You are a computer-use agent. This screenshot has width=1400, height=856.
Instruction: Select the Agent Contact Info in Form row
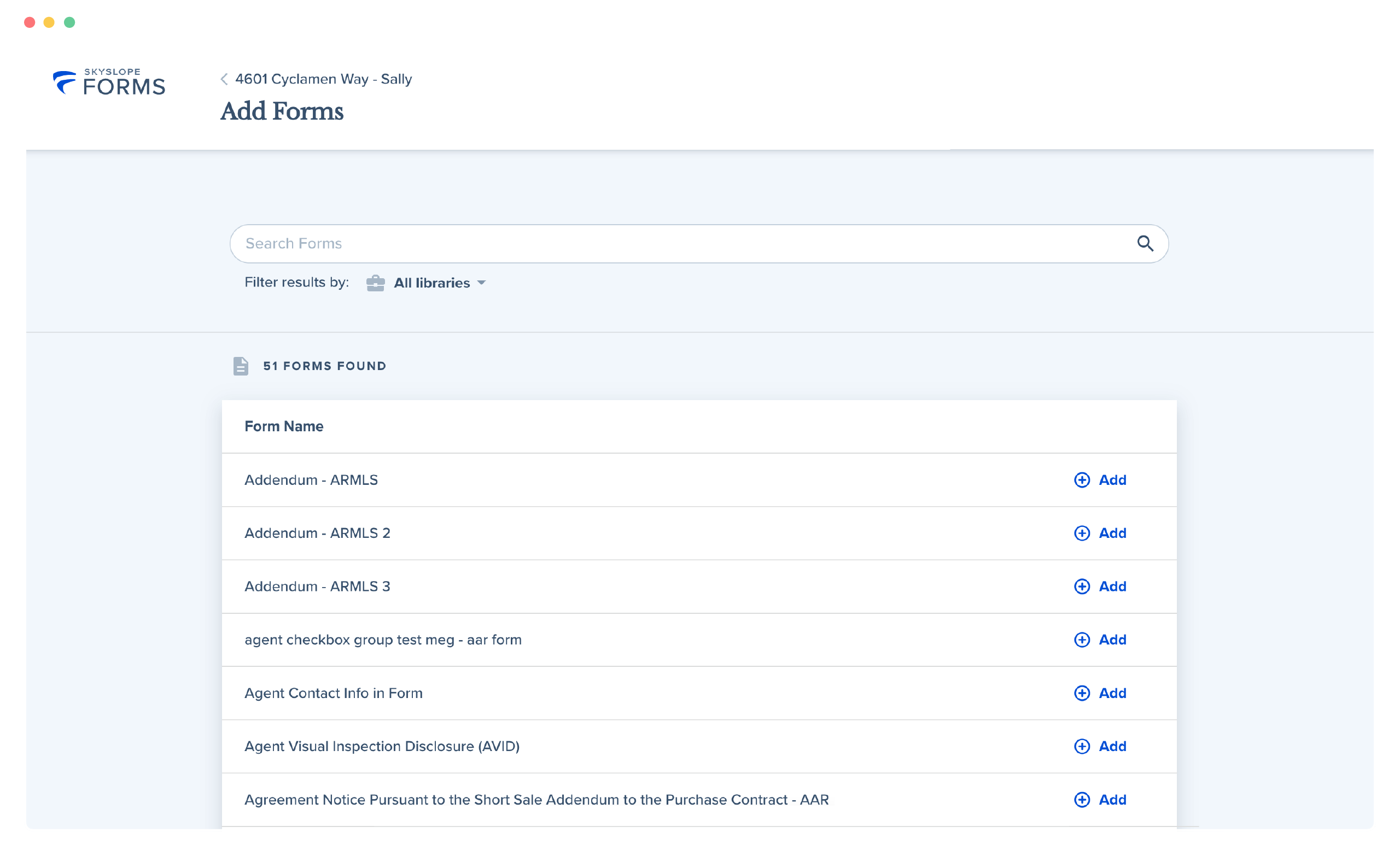click(x=334, y=694)
